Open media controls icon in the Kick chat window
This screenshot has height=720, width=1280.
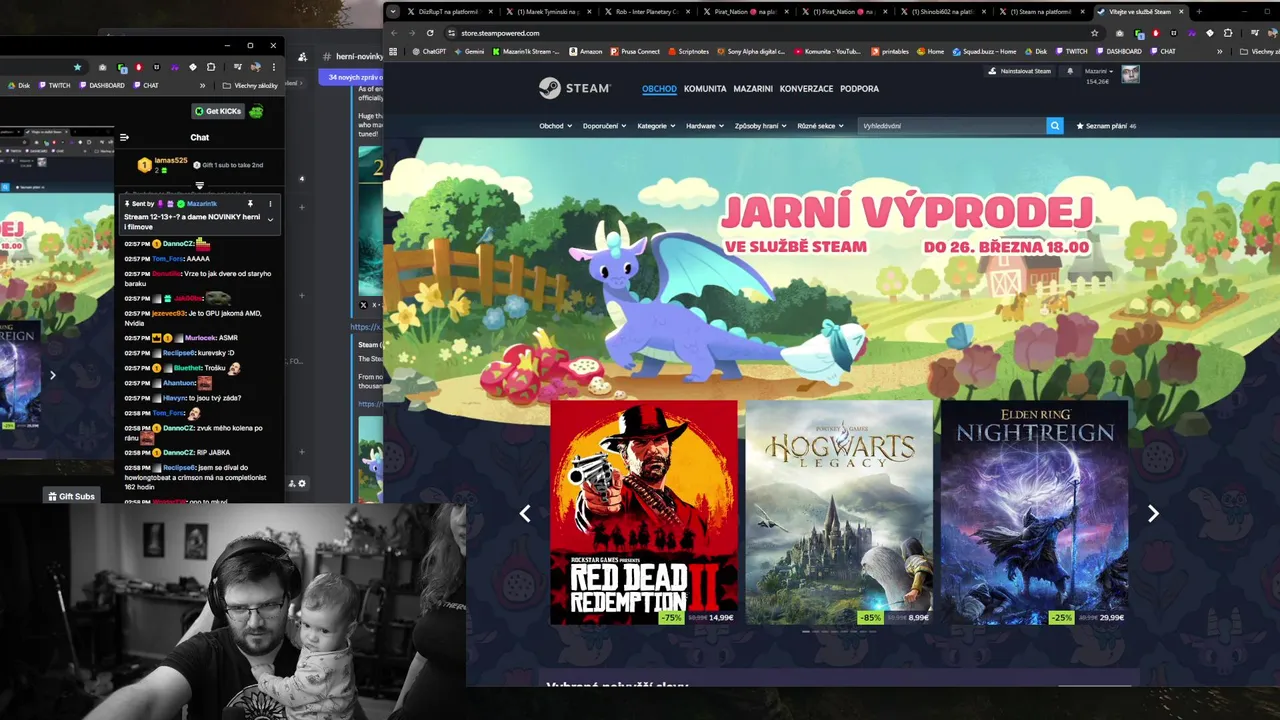click(x=238, y=67)
